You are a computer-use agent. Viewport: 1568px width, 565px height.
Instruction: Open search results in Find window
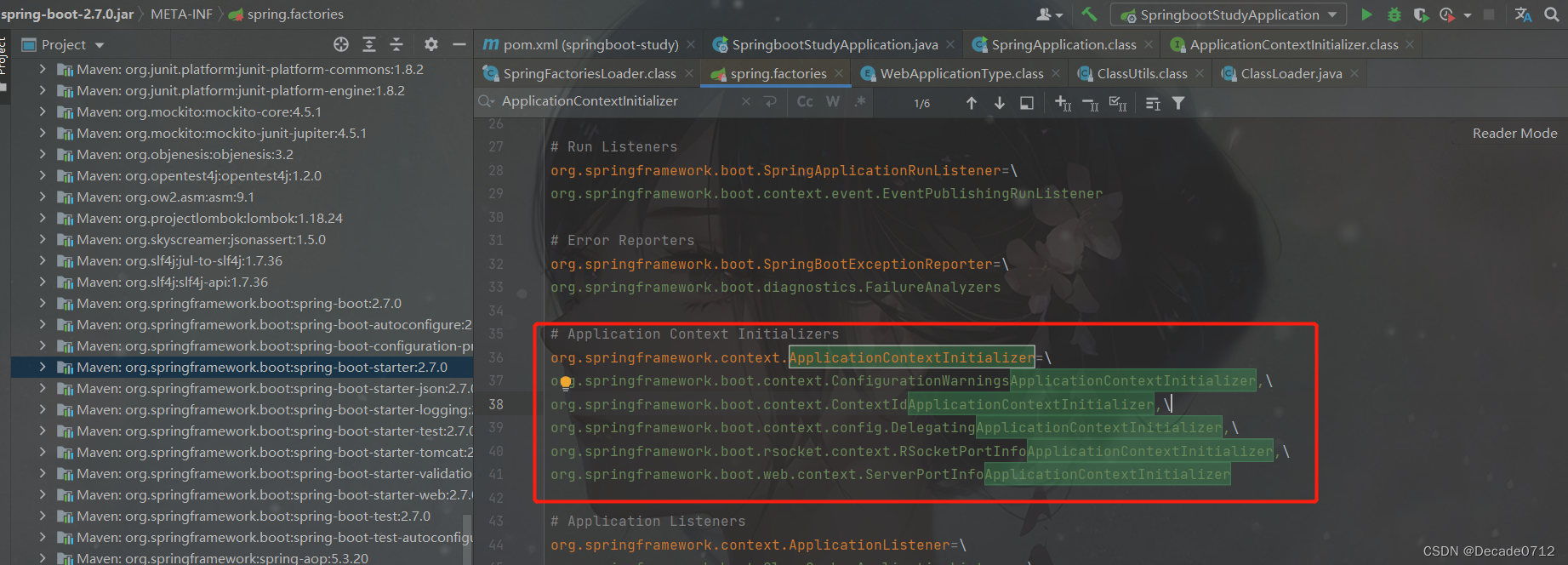[1027, 103]
